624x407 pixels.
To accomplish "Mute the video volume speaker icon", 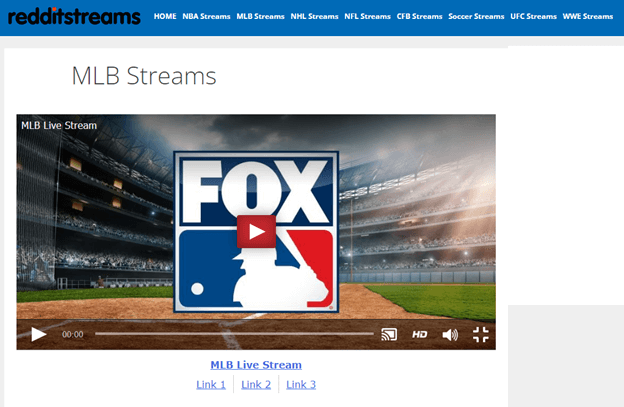I will 450,335.
